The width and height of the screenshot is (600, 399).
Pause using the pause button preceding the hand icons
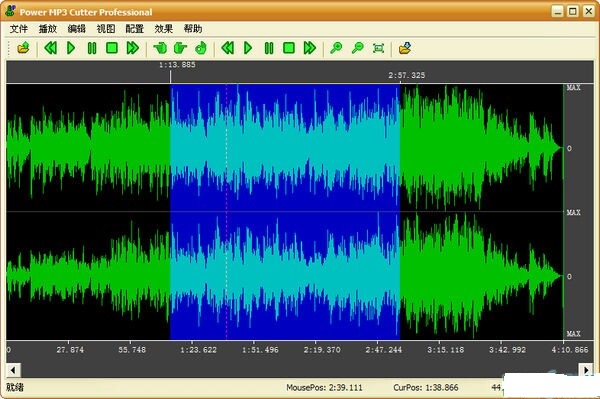tap(92, 48)
